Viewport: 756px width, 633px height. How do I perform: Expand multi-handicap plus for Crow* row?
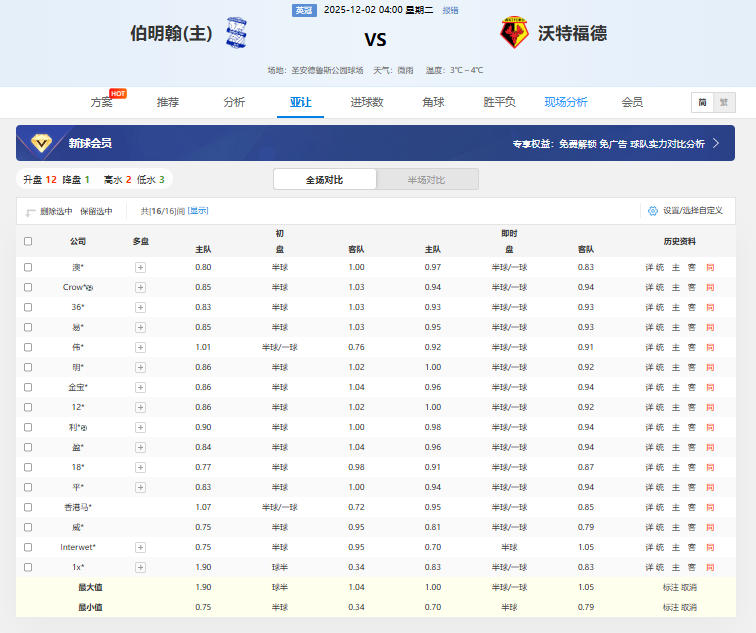[x=140, y=287]
